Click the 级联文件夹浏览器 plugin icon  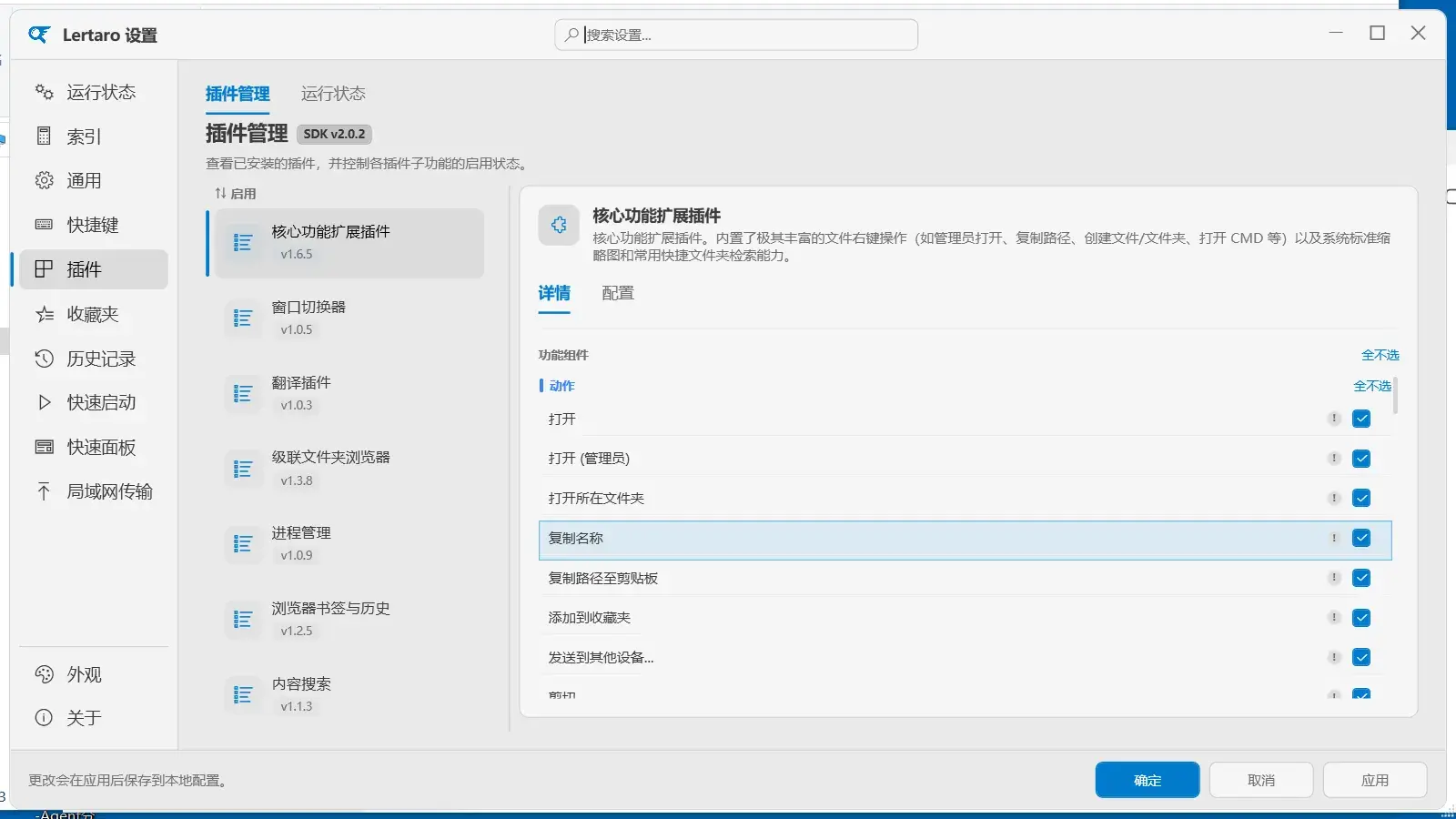point(243,470)
